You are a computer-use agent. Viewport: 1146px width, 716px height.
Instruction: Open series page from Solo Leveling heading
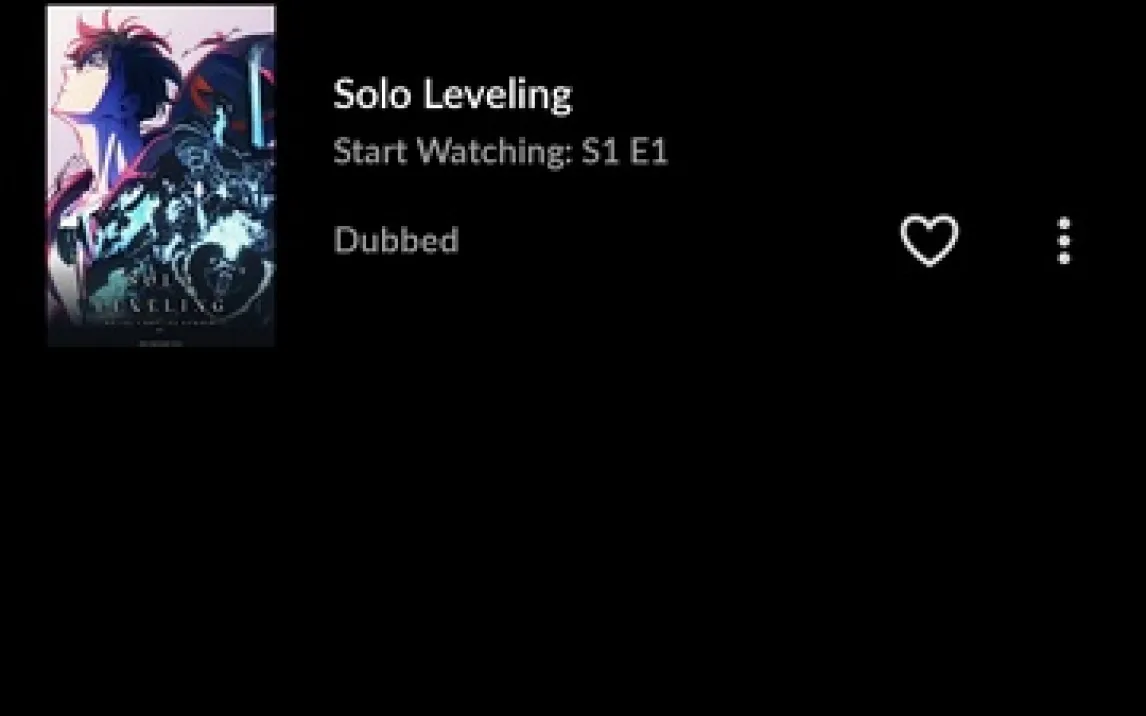[x=452, y=94]
